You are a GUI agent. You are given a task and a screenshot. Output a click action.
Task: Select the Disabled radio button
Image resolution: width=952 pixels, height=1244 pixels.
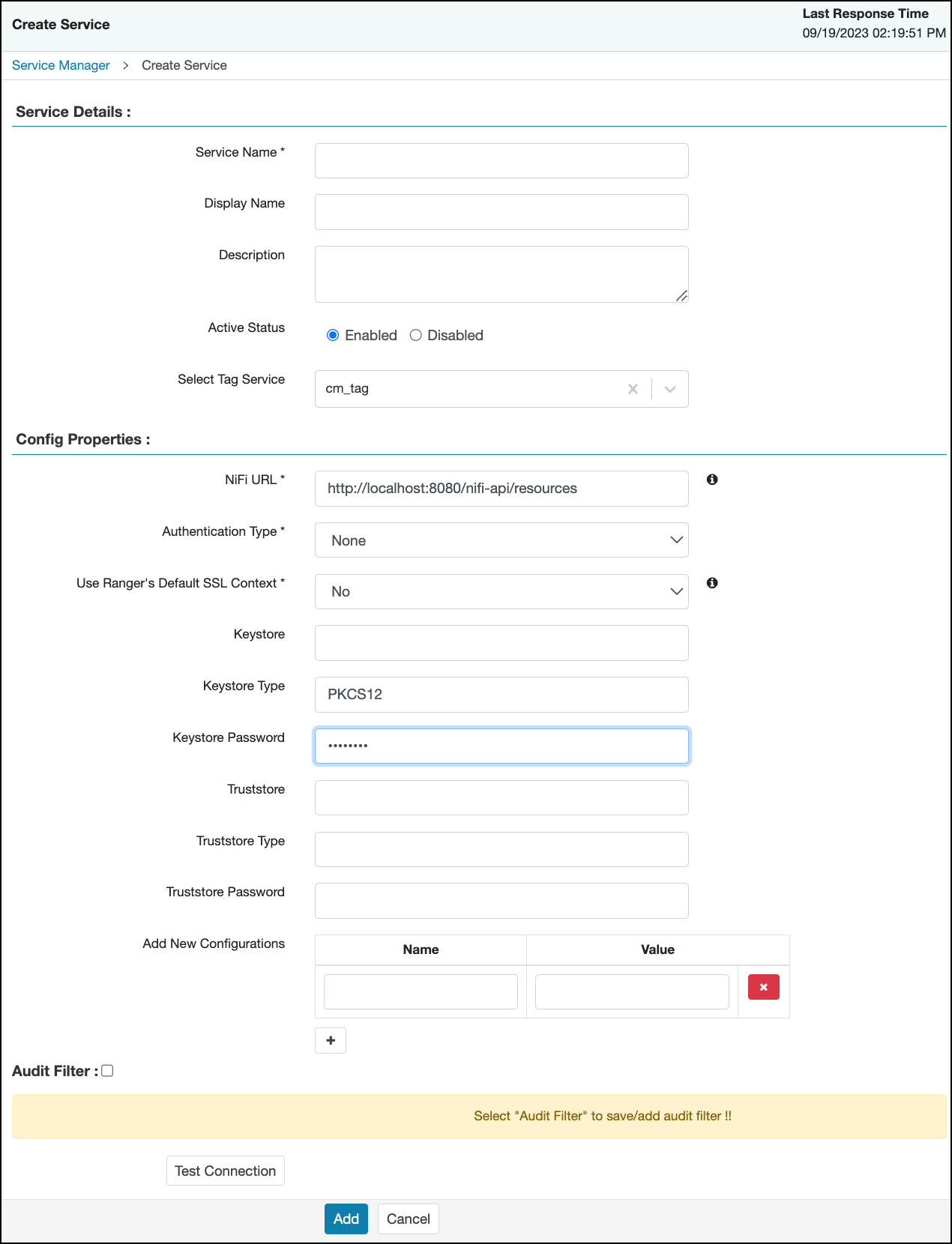[x=416, y=335]
